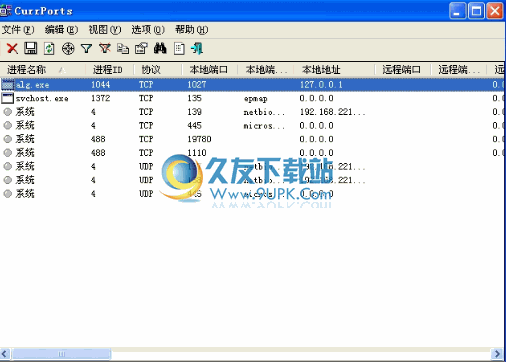
Task: Click the scrollbar right arrow
Action: [x=497, y=354]
